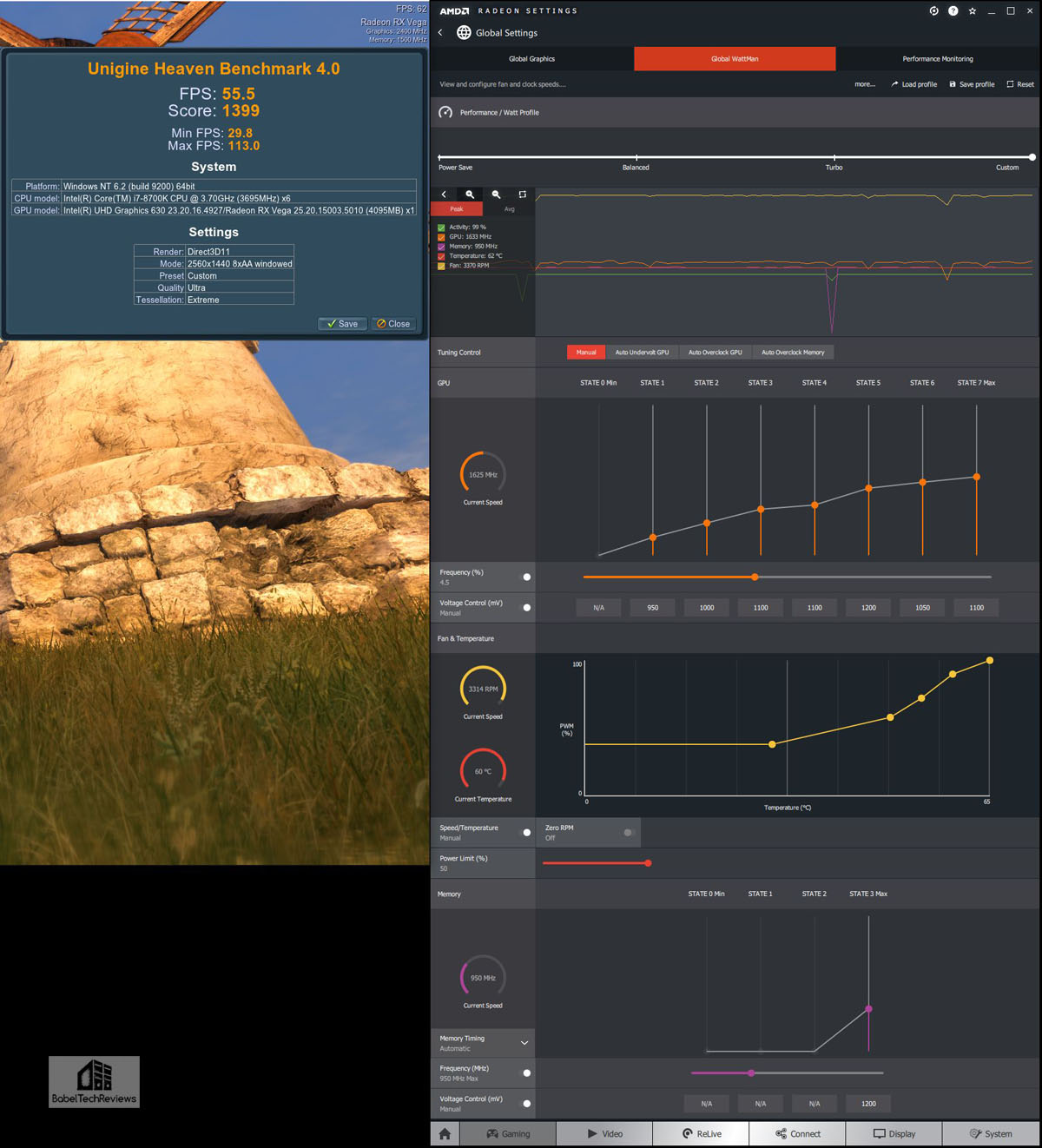Image resolution: width=1042 pixels, height=1148 pixels.
Task: Click the Home icon in the bottom bar
Action: tap(445, 1133)
